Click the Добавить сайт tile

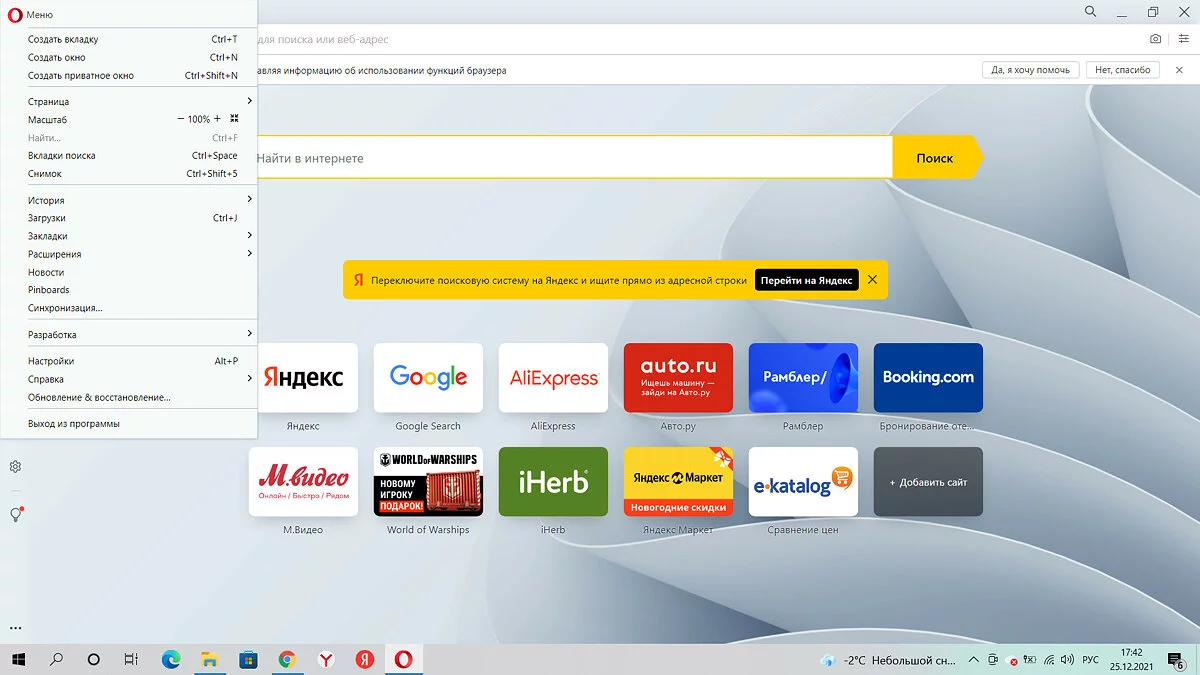click(928, 481)
